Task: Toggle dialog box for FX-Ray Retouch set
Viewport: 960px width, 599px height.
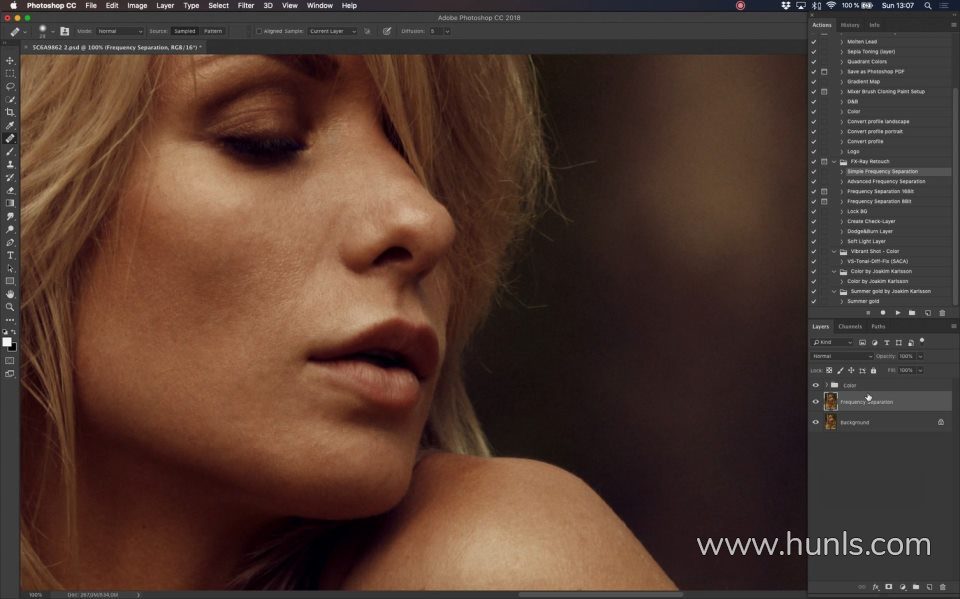Action: 824,162
